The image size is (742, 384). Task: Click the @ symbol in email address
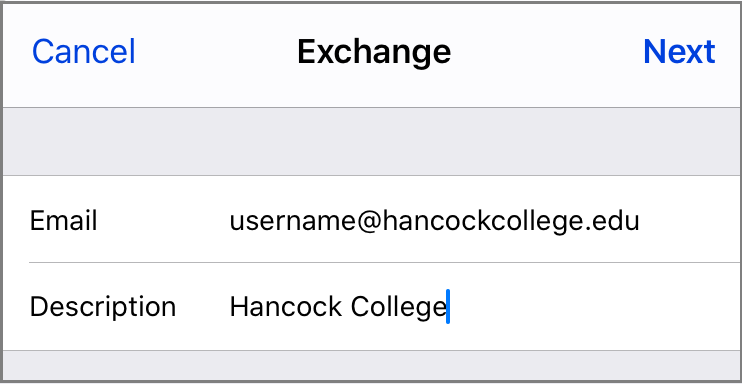[x=368, y=222]
